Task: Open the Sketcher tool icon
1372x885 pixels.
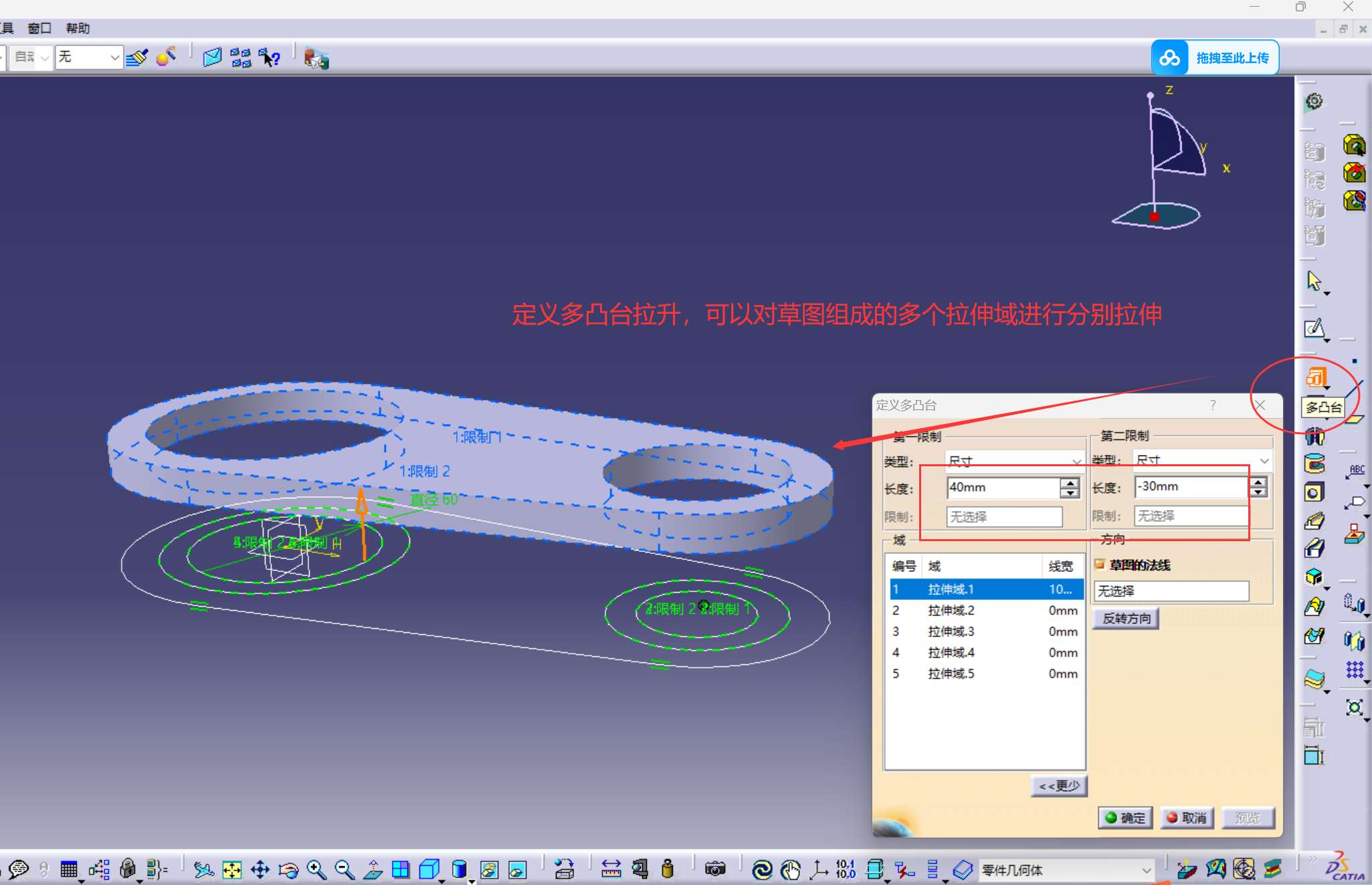Action: pos(1314,328)
